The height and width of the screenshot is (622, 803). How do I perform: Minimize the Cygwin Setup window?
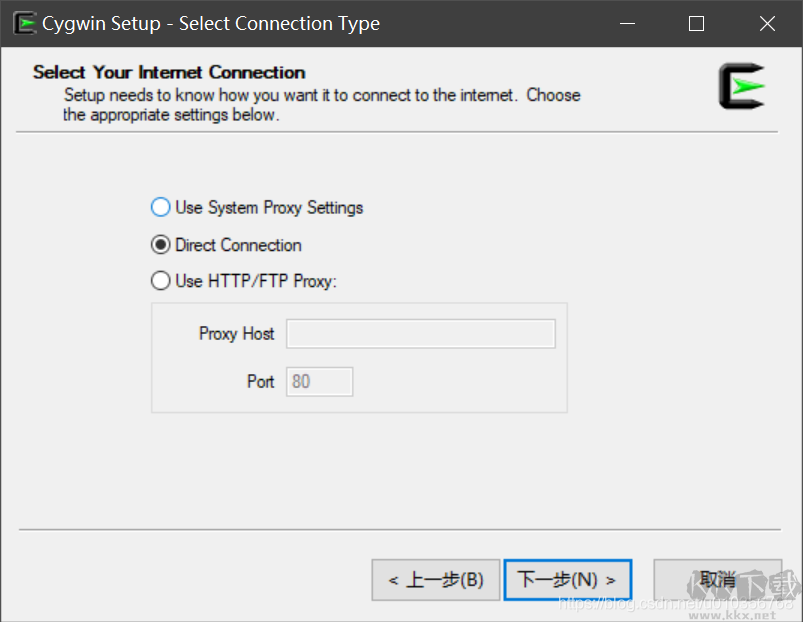coord(627,22)
